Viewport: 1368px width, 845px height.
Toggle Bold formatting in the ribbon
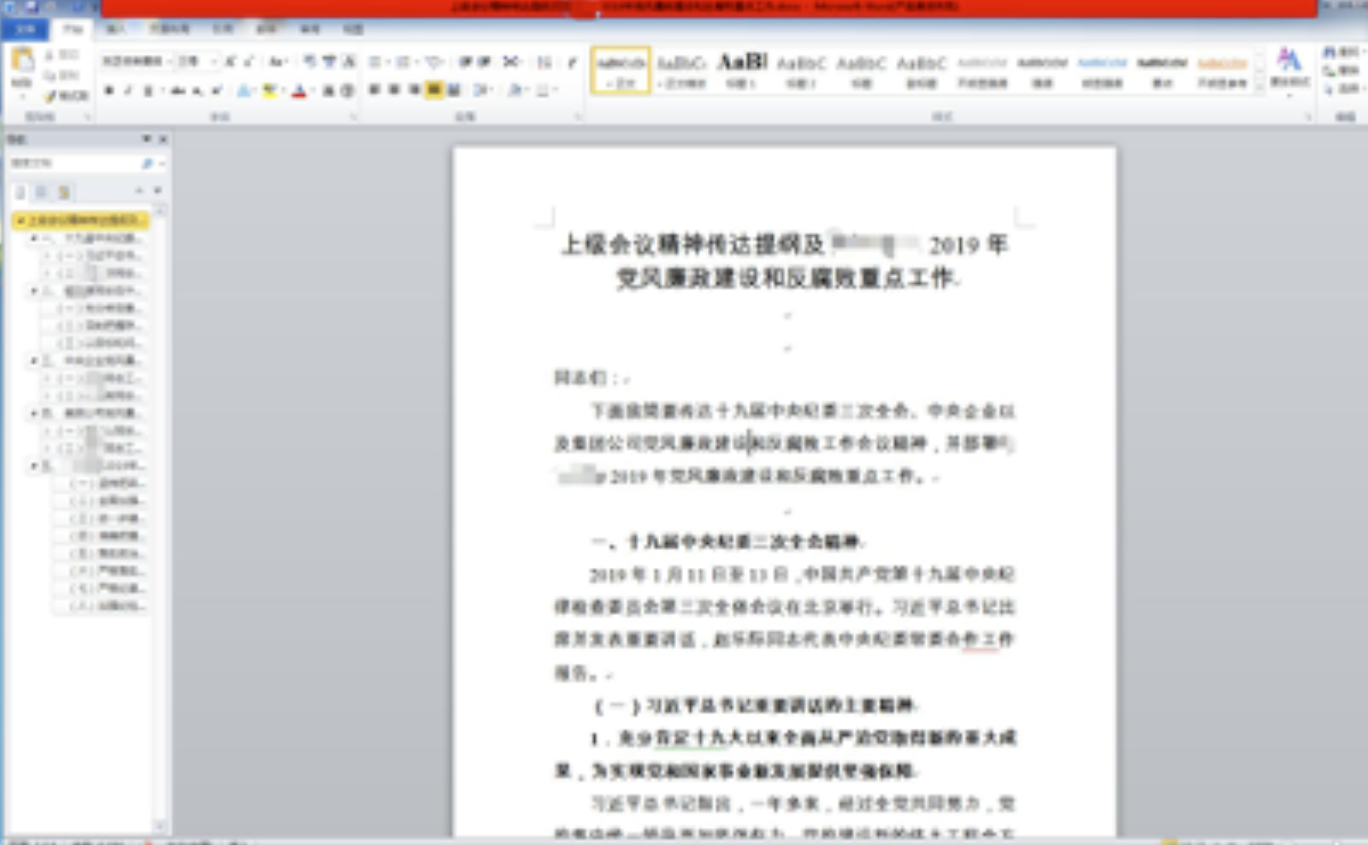[x=109, y=91]
